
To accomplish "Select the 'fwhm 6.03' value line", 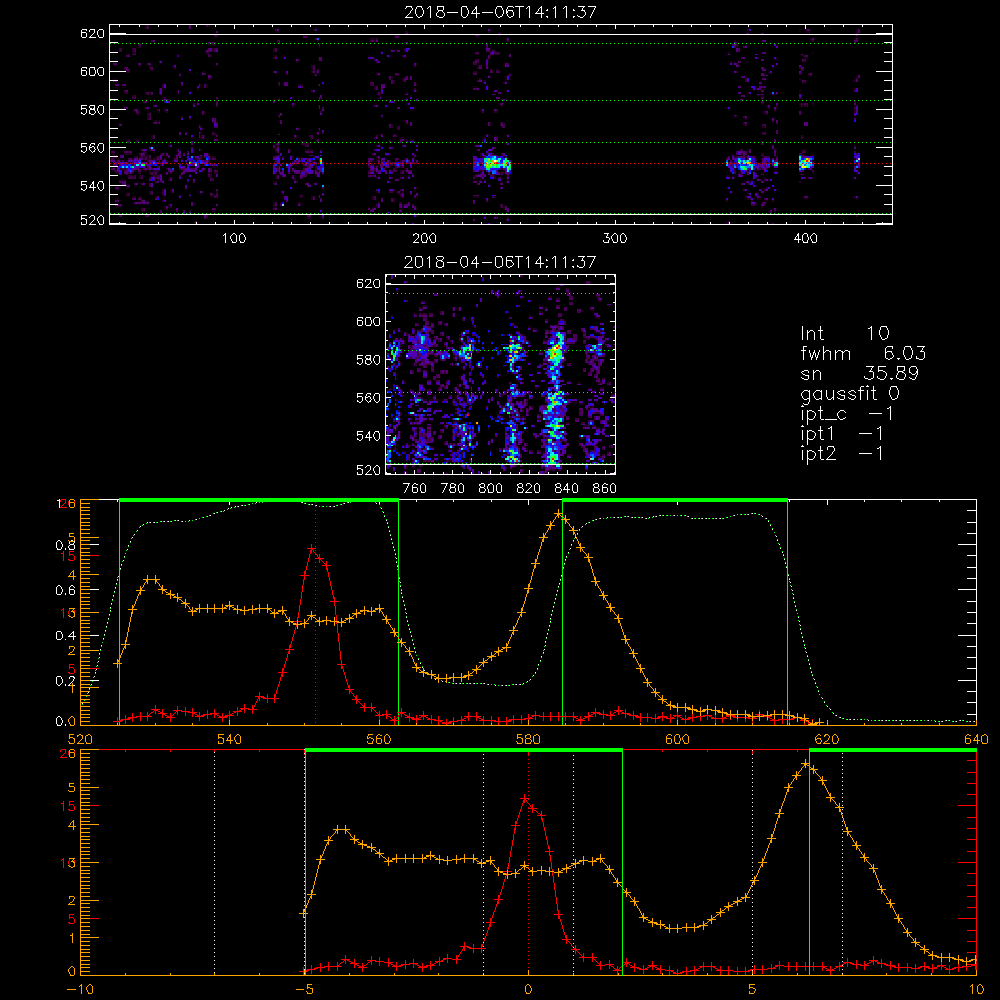I will (863, 353).
